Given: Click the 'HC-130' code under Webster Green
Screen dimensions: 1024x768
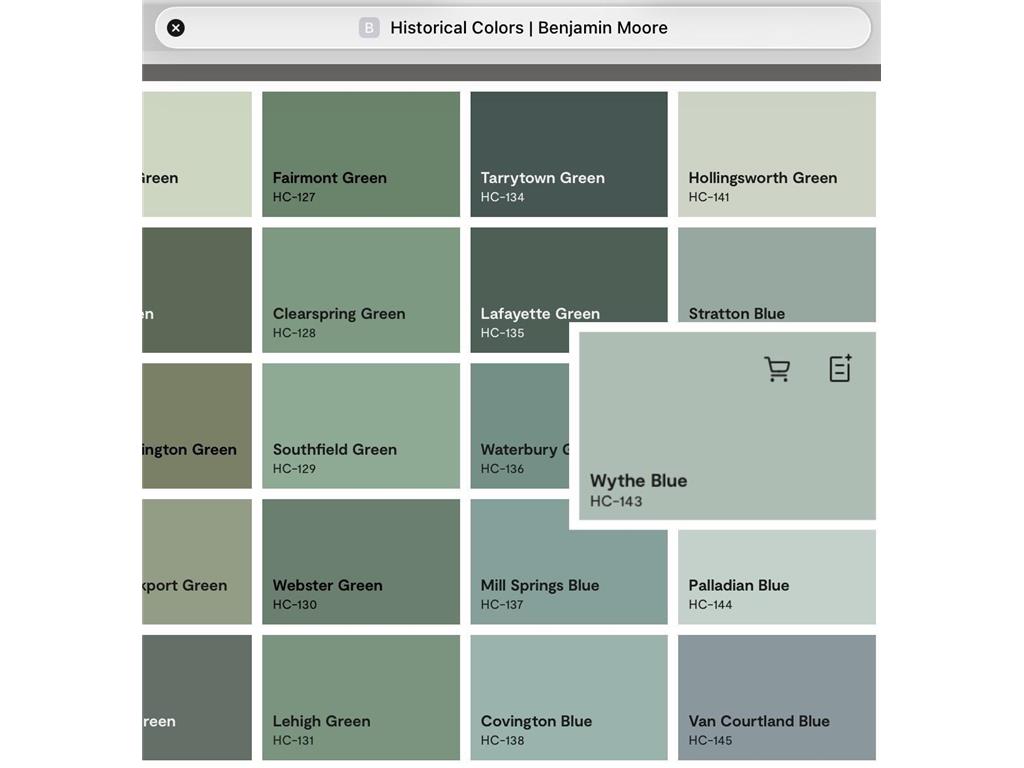Looking at the screenshot, I should (x=295, y=605).
